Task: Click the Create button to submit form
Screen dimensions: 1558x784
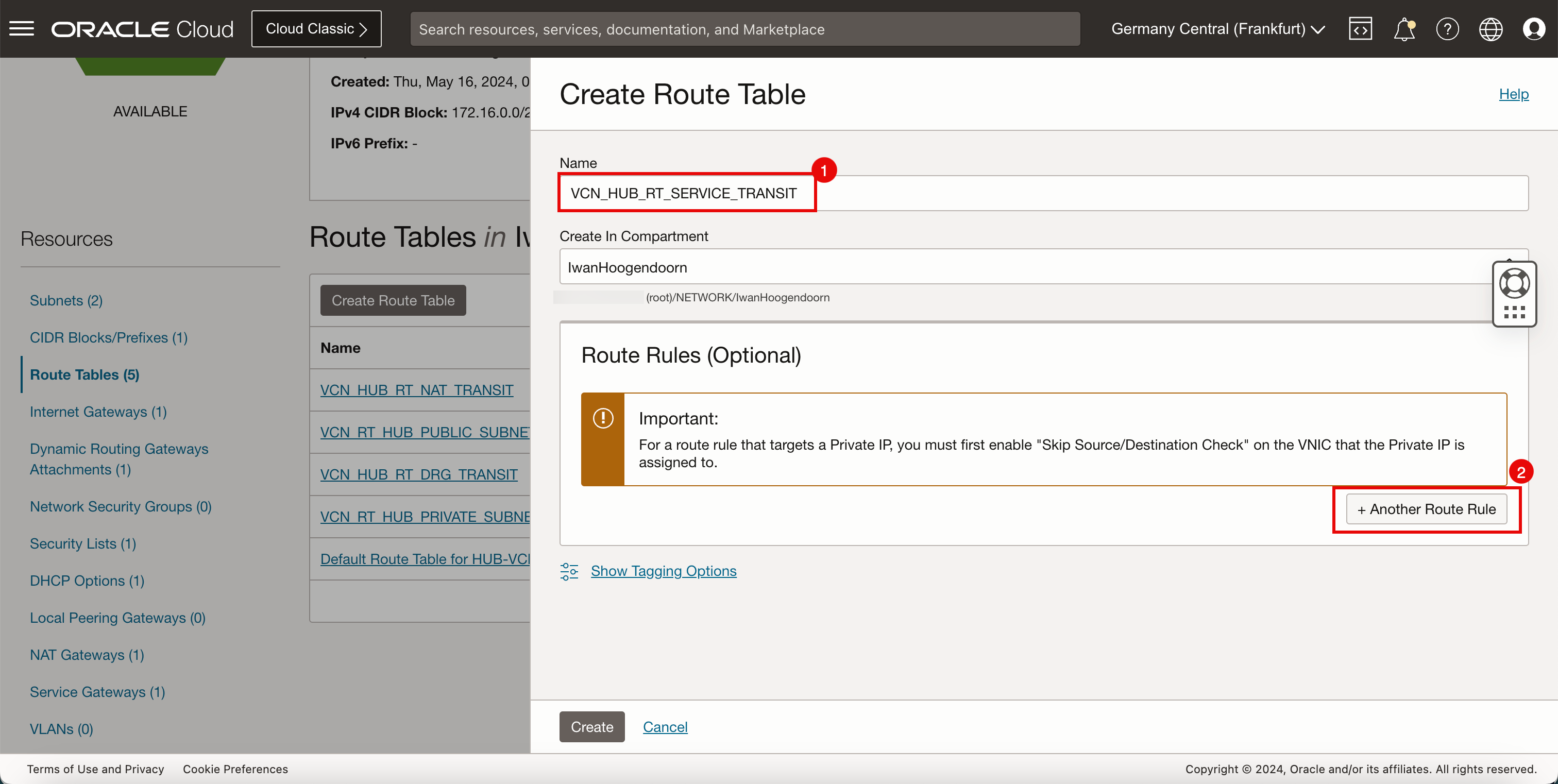Action: (592, 726)
